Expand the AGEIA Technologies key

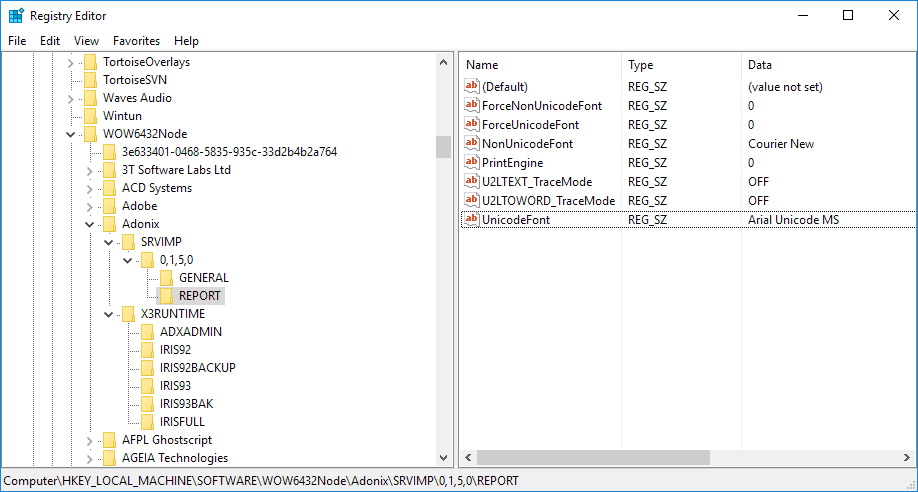(90, 459)
